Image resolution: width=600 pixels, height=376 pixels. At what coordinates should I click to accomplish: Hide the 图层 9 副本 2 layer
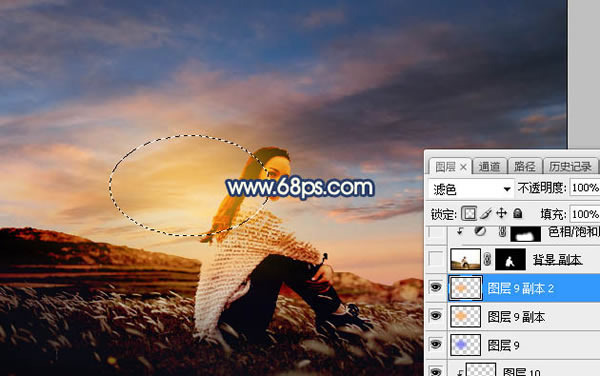click(x=436, y=287)
